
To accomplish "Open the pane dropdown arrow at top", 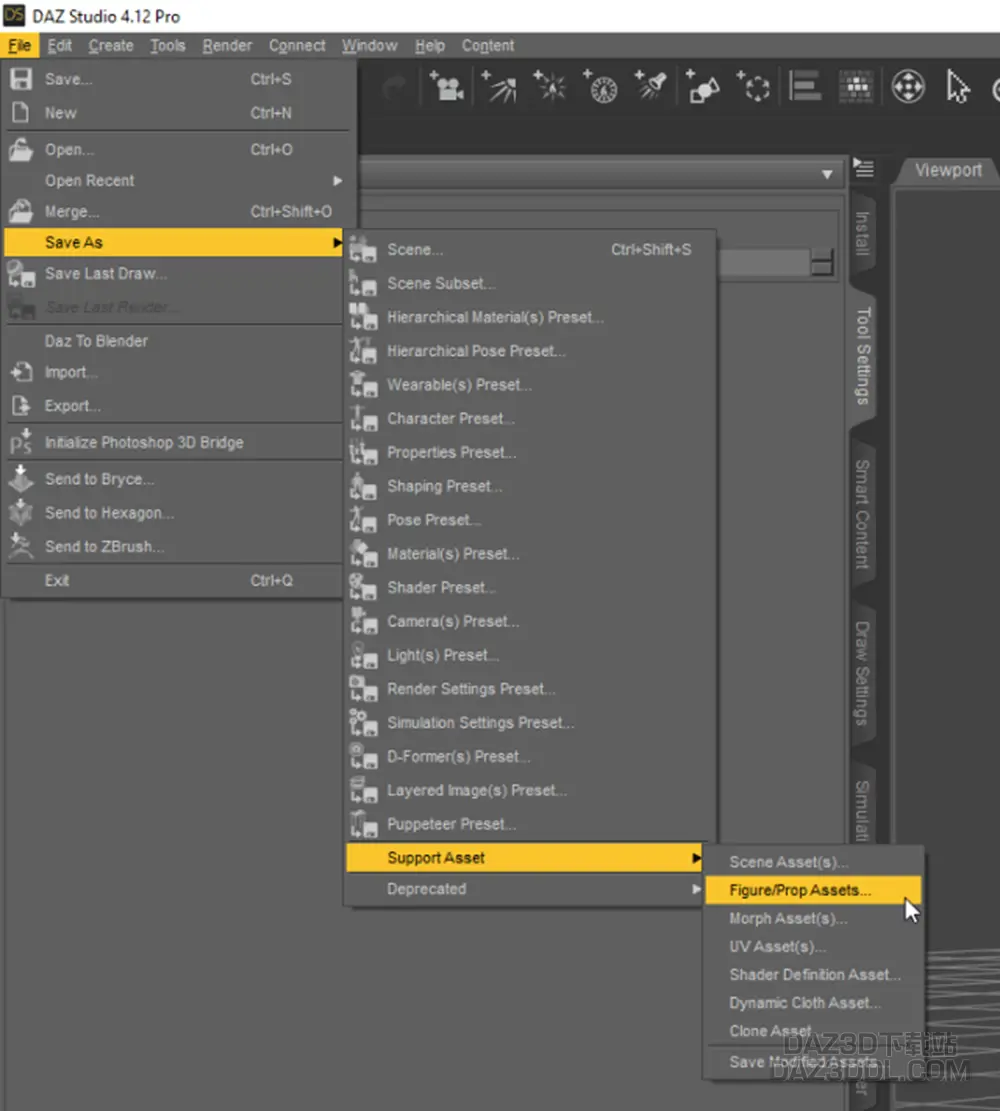I will tap(827, 174).
